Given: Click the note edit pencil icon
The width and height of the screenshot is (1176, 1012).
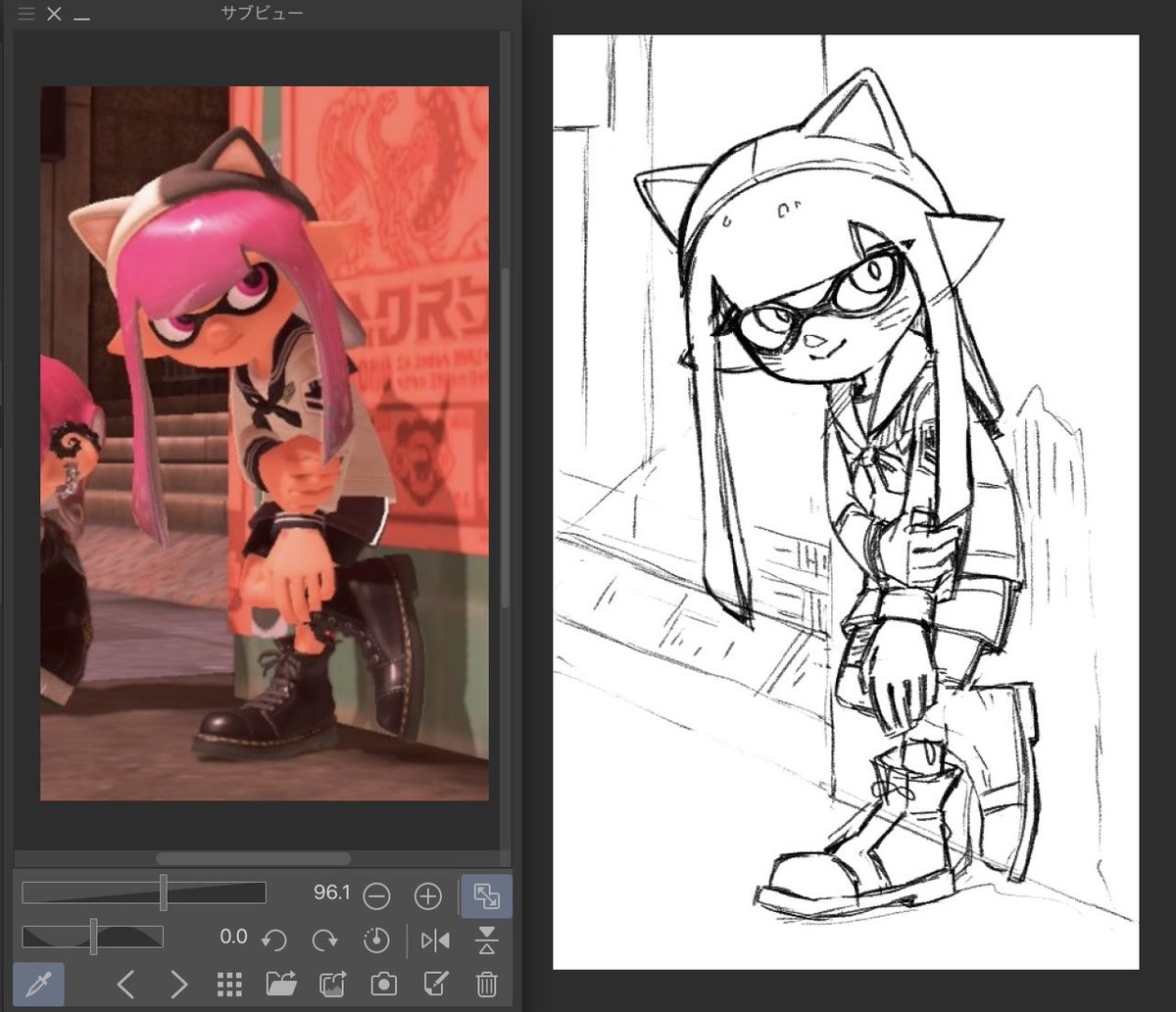Looking at the screenshot, I should pos(435,985).
